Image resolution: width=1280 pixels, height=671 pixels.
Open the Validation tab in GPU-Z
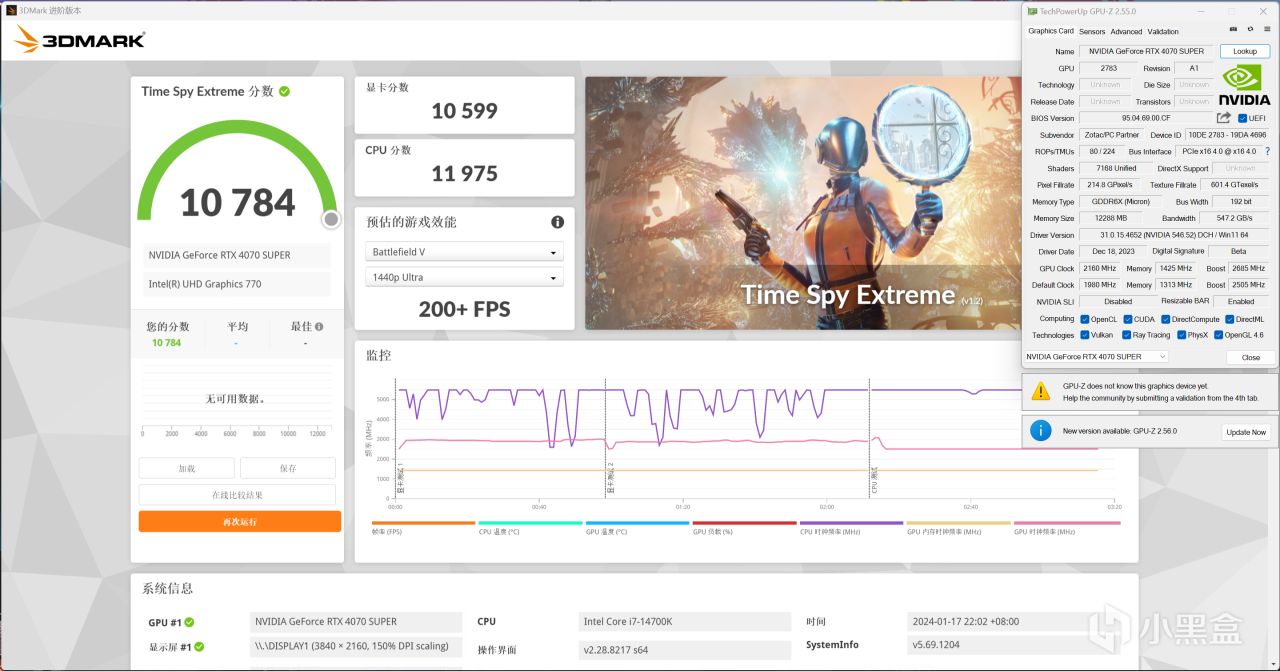click(x=1163, y=31)
